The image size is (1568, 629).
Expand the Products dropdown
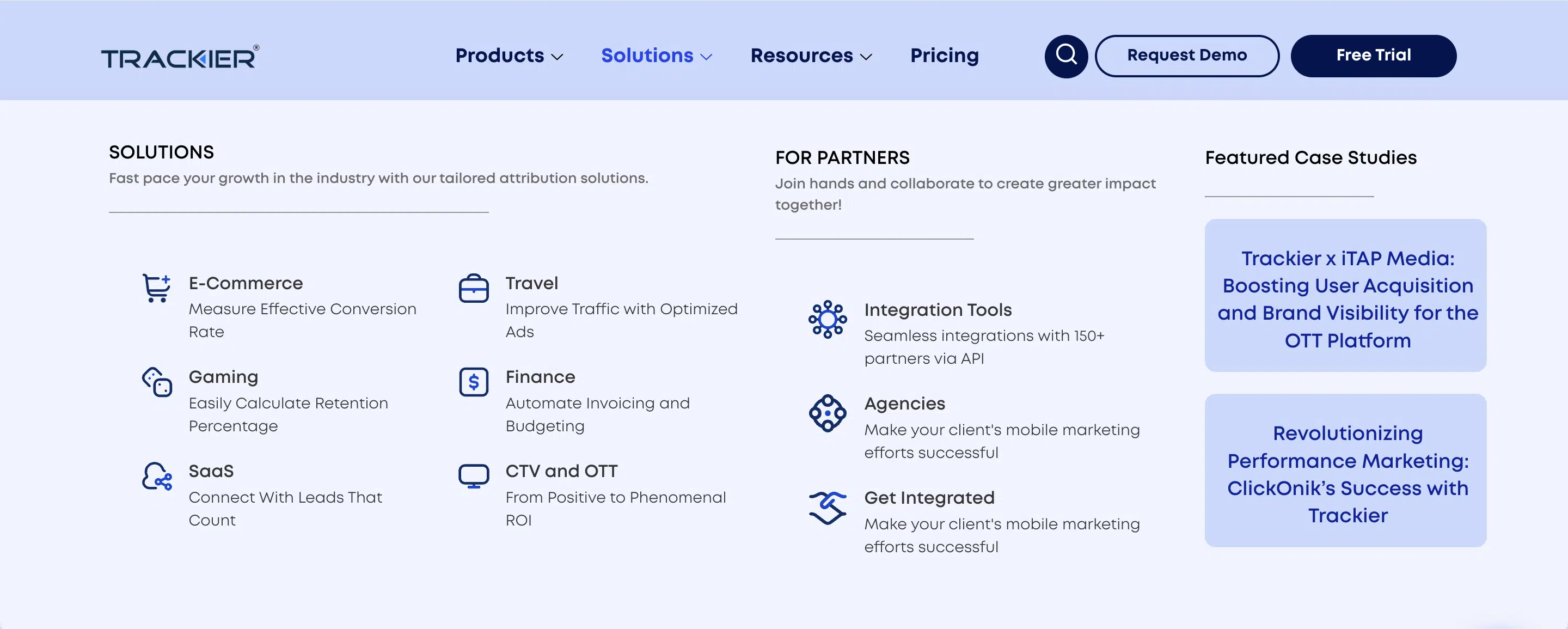(510, 56)
